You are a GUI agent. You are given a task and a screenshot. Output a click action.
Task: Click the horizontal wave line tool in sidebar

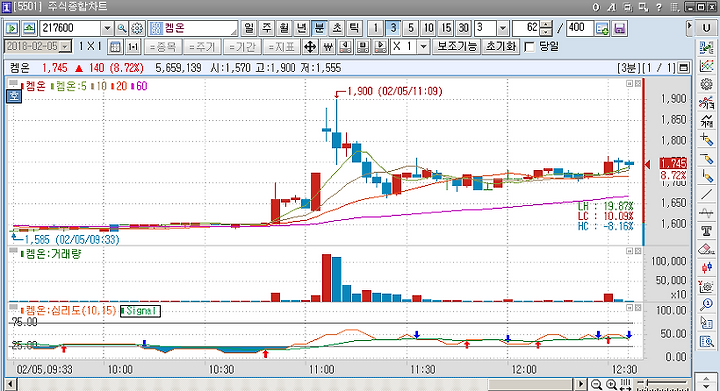pyautogui.click(x=706, y=212)
